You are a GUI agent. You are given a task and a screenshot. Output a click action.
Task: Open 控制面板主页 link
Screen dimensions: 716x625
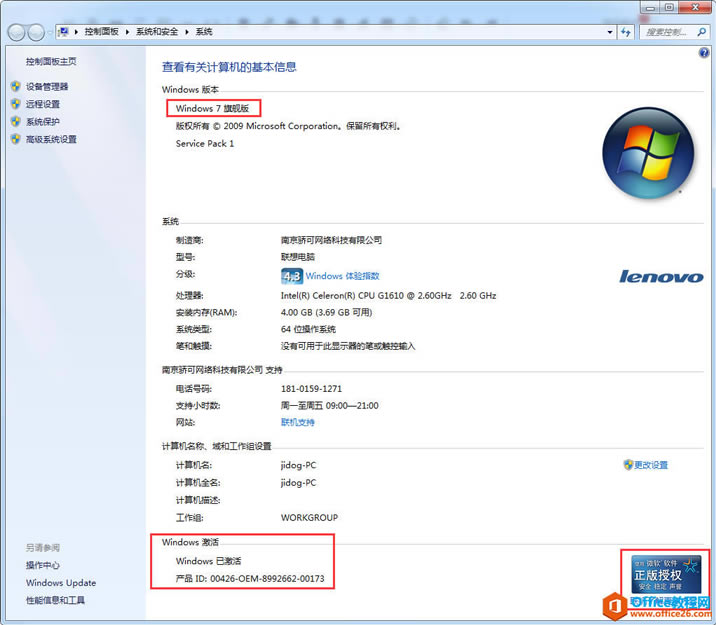coord(51,61)
